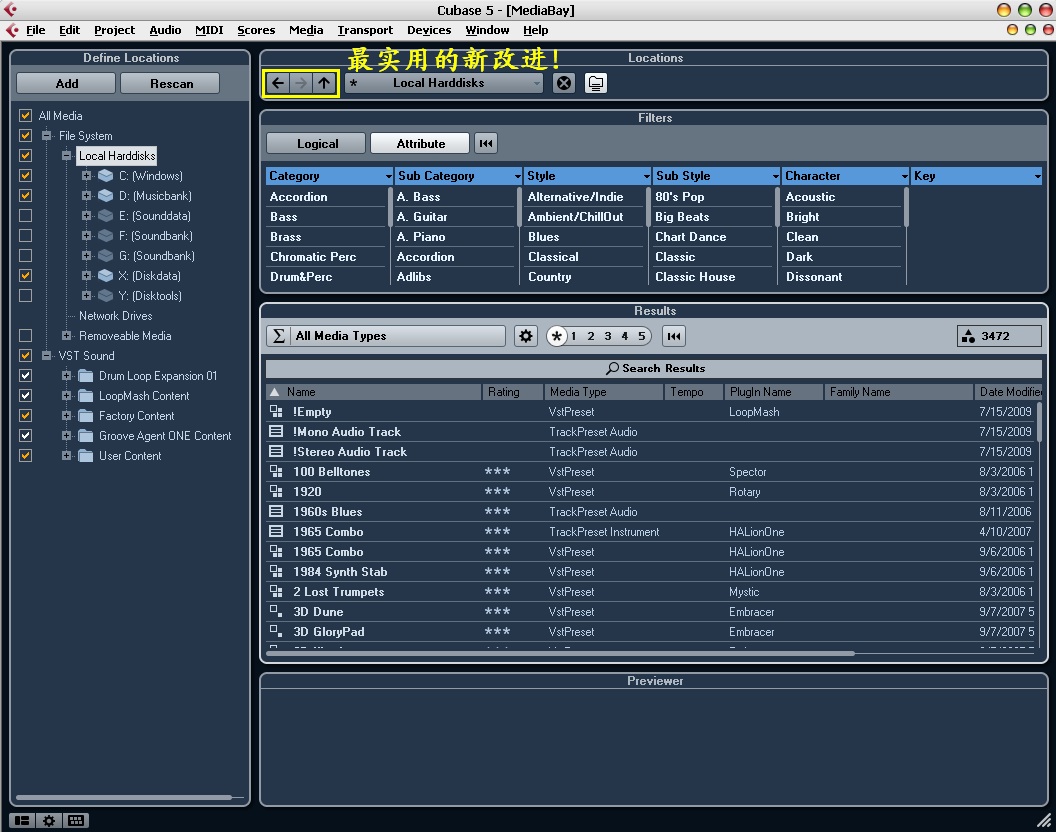Click the Factory Content folder icon
The height and width of the screenshot is (832, 1056).
(86, 416)
